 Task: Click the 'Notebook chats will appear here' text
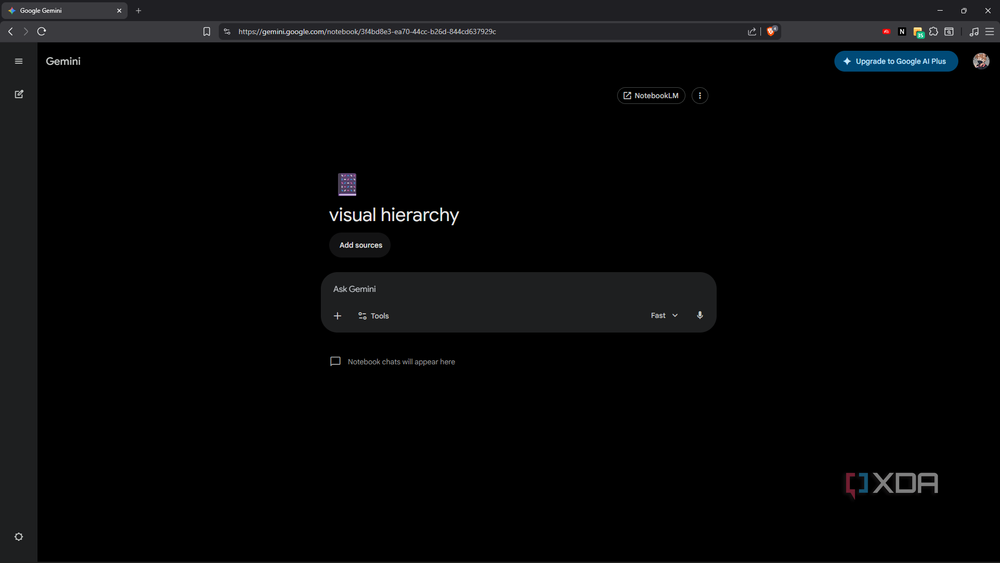point(401,362)
